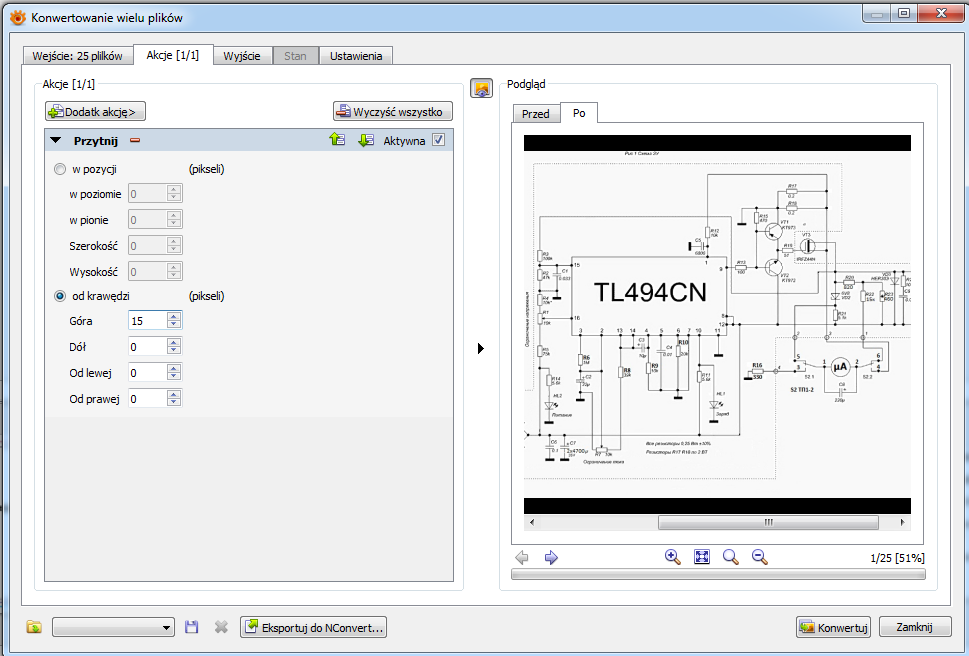Focus the Od prawej input field
The width and height of the screenshot is (969, 656).
point(148,398)
